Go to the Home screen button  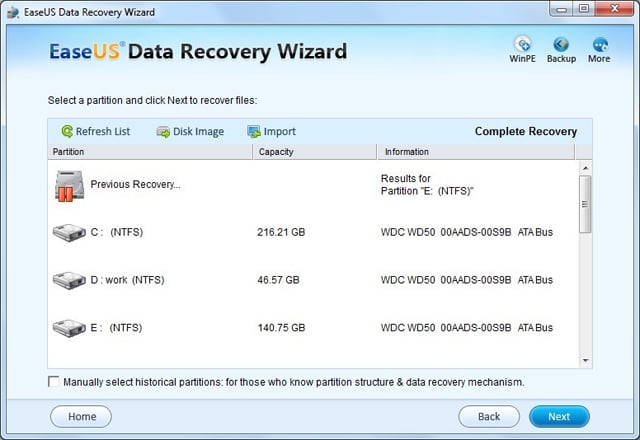click(81, 416)
